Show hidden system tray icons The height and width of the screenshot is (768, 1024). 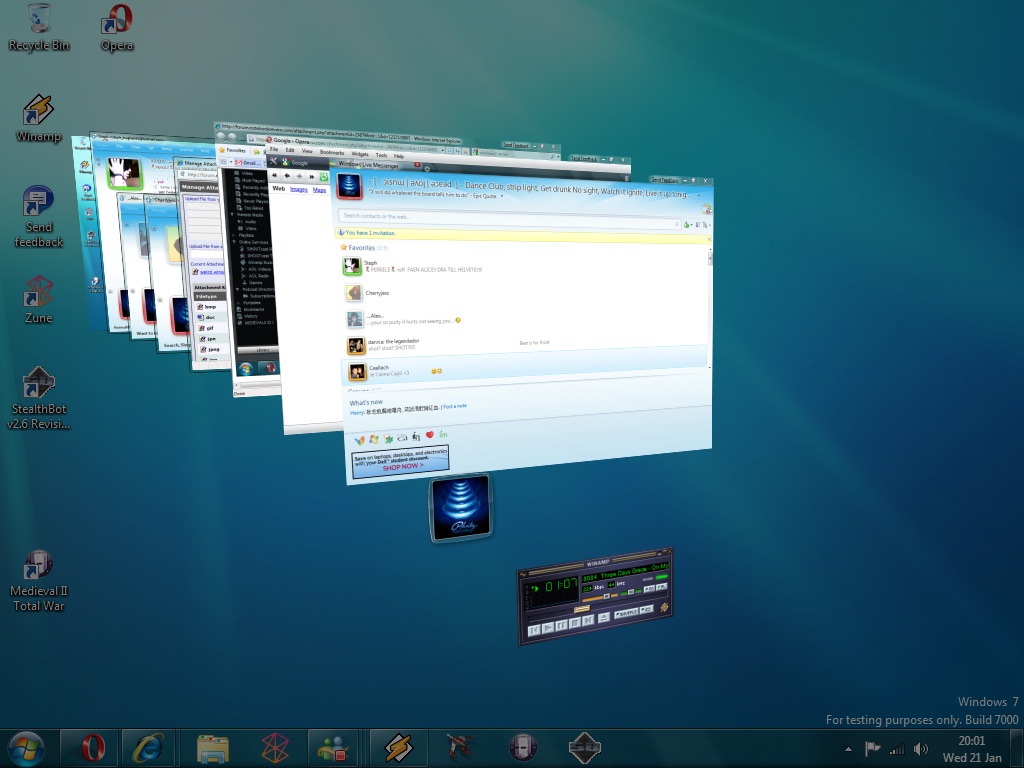(x=848, y=749)
